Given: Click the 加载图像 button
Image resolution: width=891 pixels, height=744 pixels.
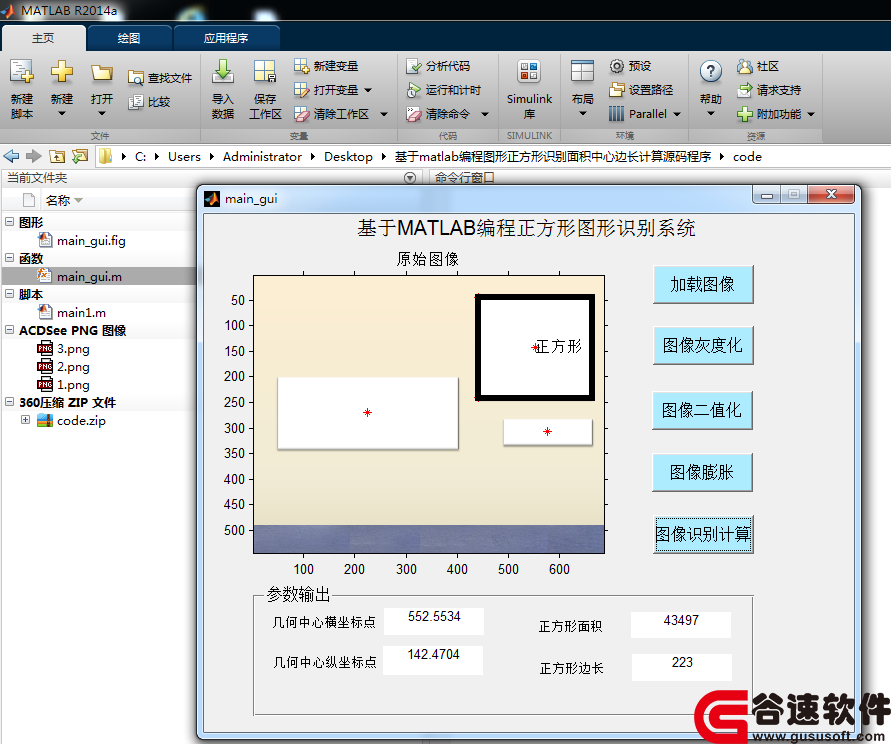Looking at the screenshot, I should (x=703, y=284).
